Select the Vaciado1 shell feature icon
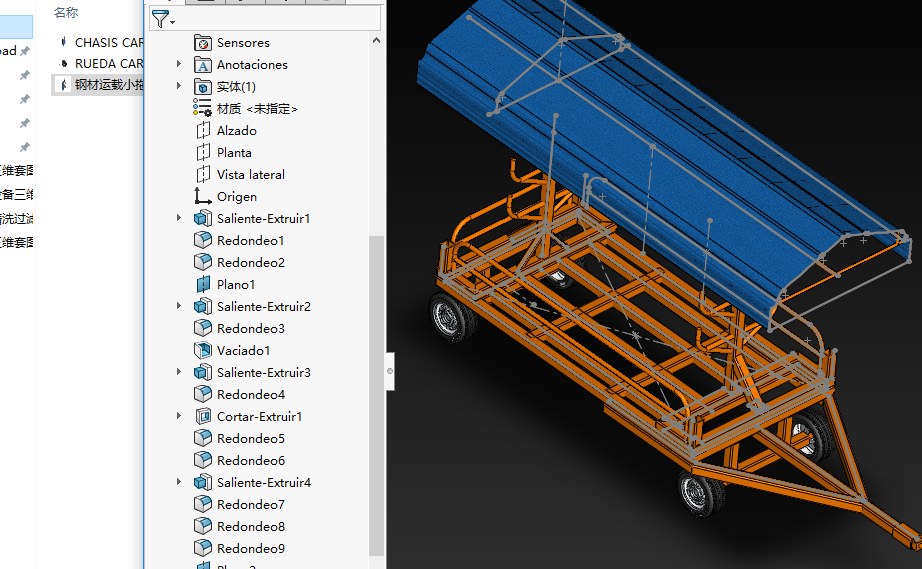This screenshot has height=569, width=922. click(x=202, y=350)
